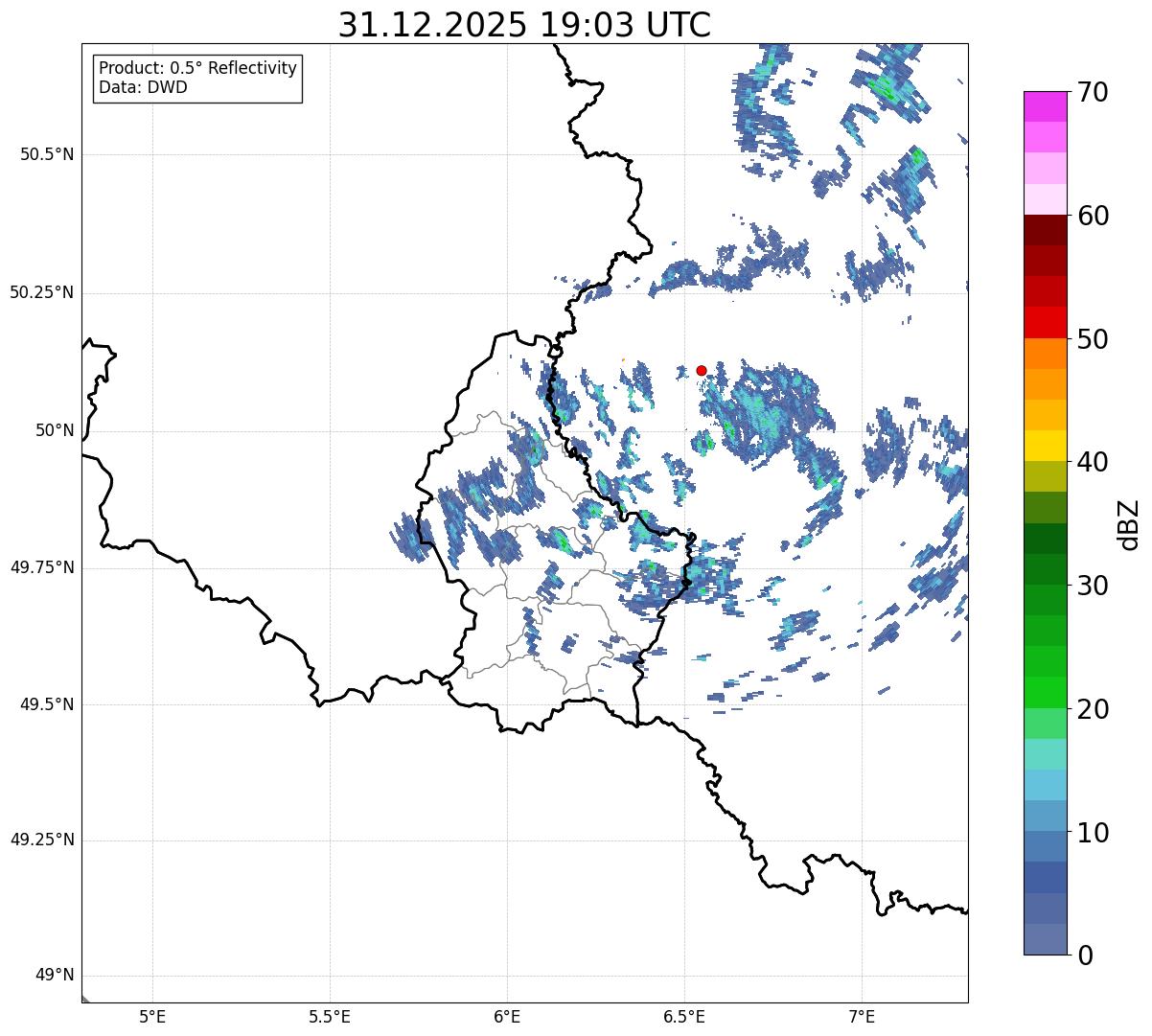Click the title "31.12.2025 19:03 UTC"
Screen dimensions: 1152x1036
525,25
